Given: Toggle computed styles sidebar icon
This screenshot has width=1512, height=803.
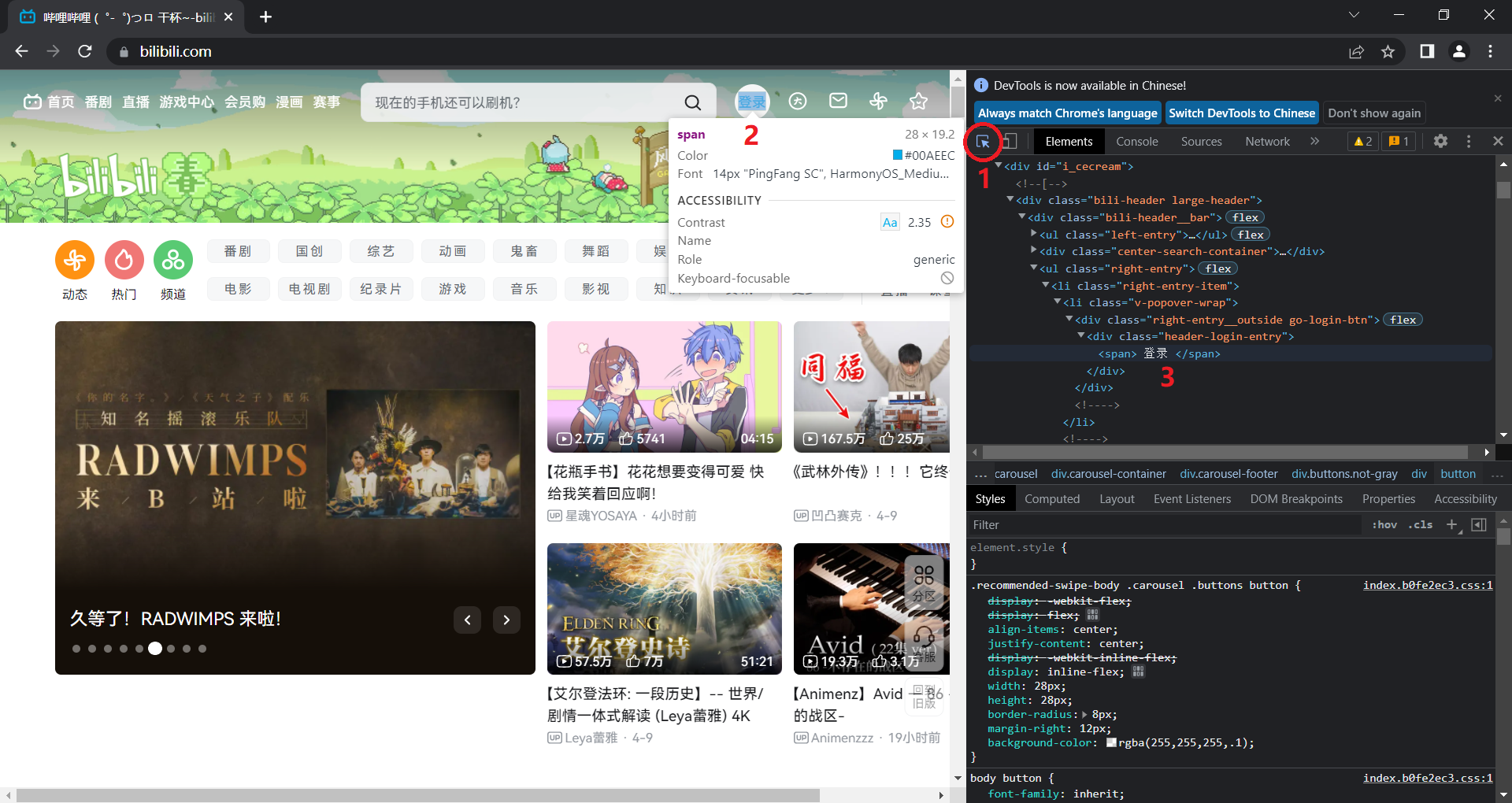Looking at the screenshot, I should pos(1479,524).
